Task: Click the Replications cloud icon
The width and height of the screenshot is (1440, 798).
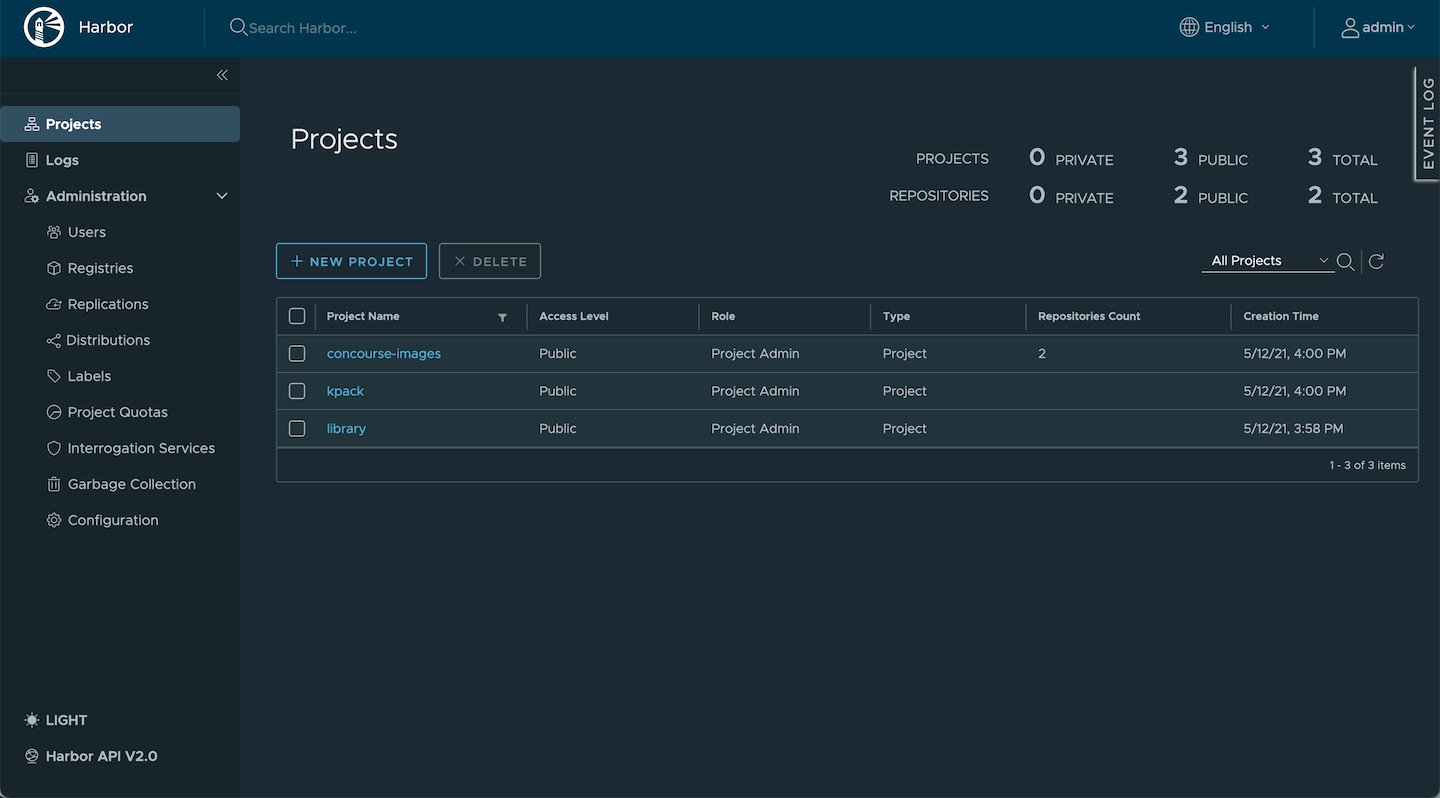Action: point(54,304)
